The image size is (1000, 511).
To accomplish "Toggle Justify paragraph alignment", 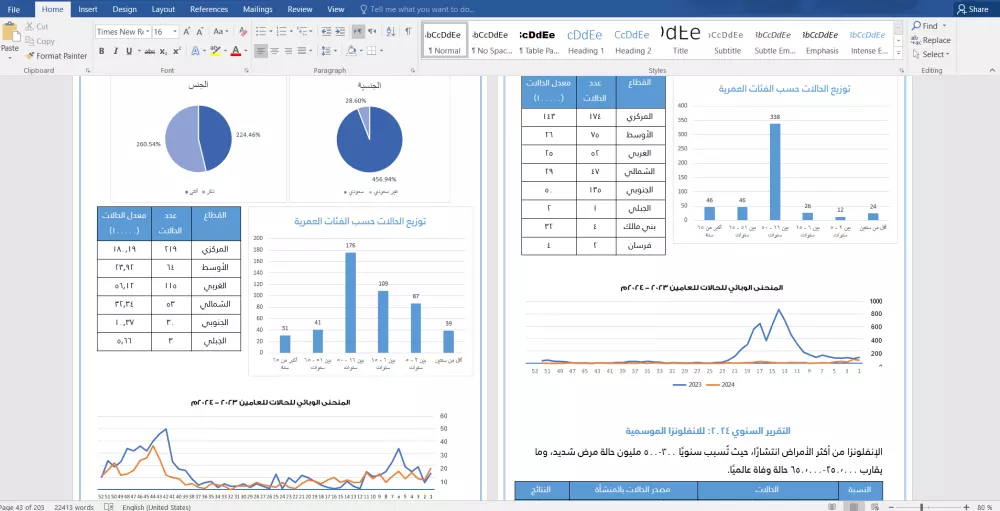I will tap(302, 51).
